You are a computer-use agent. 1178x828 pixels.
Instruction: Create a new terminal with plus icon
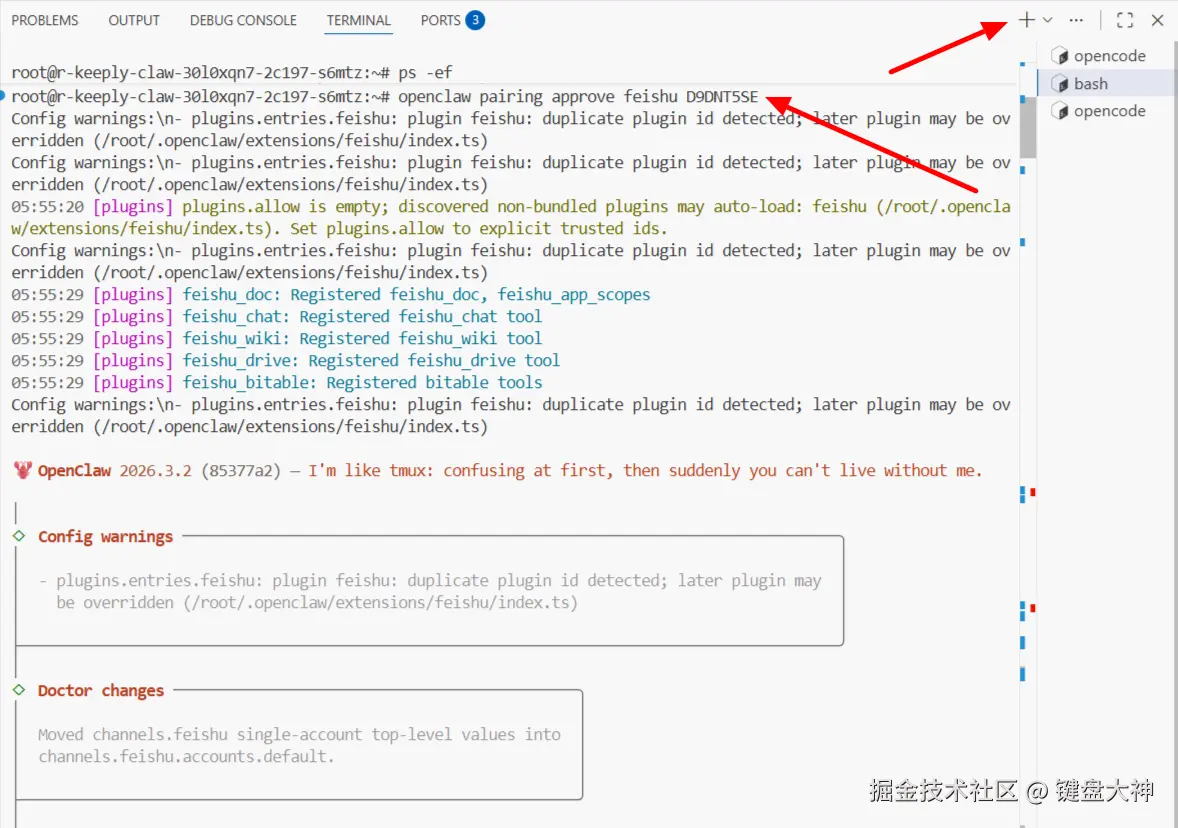[x=1026, y=20]
